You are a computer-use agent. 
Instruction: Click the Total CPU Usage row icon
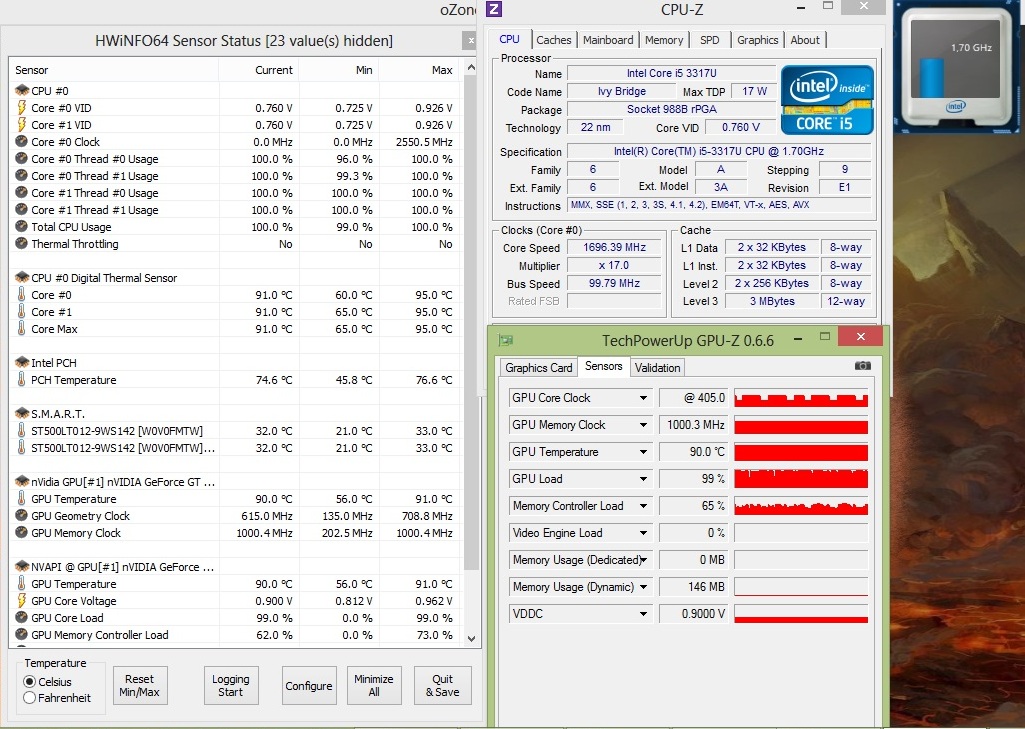(x=22, y=226)
